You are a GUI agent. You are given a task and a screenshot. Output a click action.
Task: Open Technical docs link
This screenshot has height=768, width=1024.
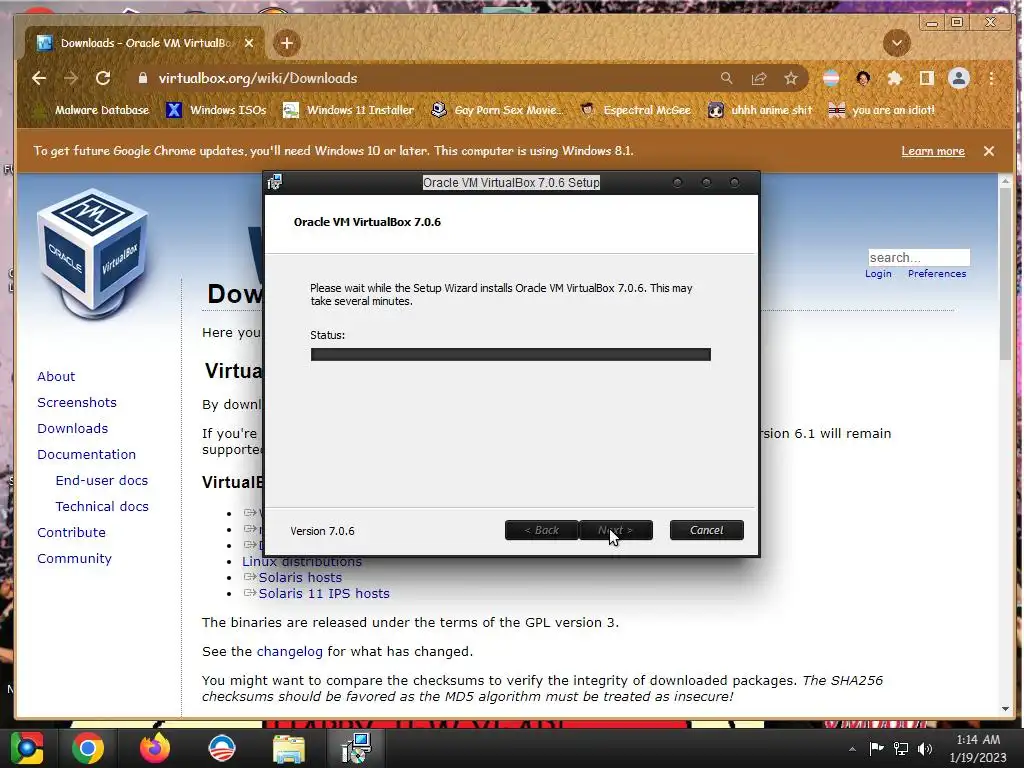102,507
